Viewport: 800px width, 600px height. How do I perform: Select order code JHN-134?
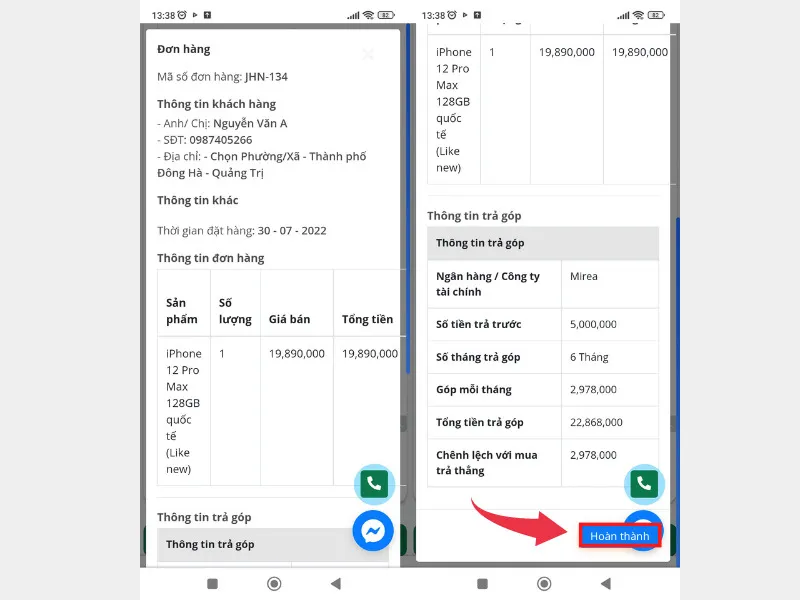pos(266,77)
